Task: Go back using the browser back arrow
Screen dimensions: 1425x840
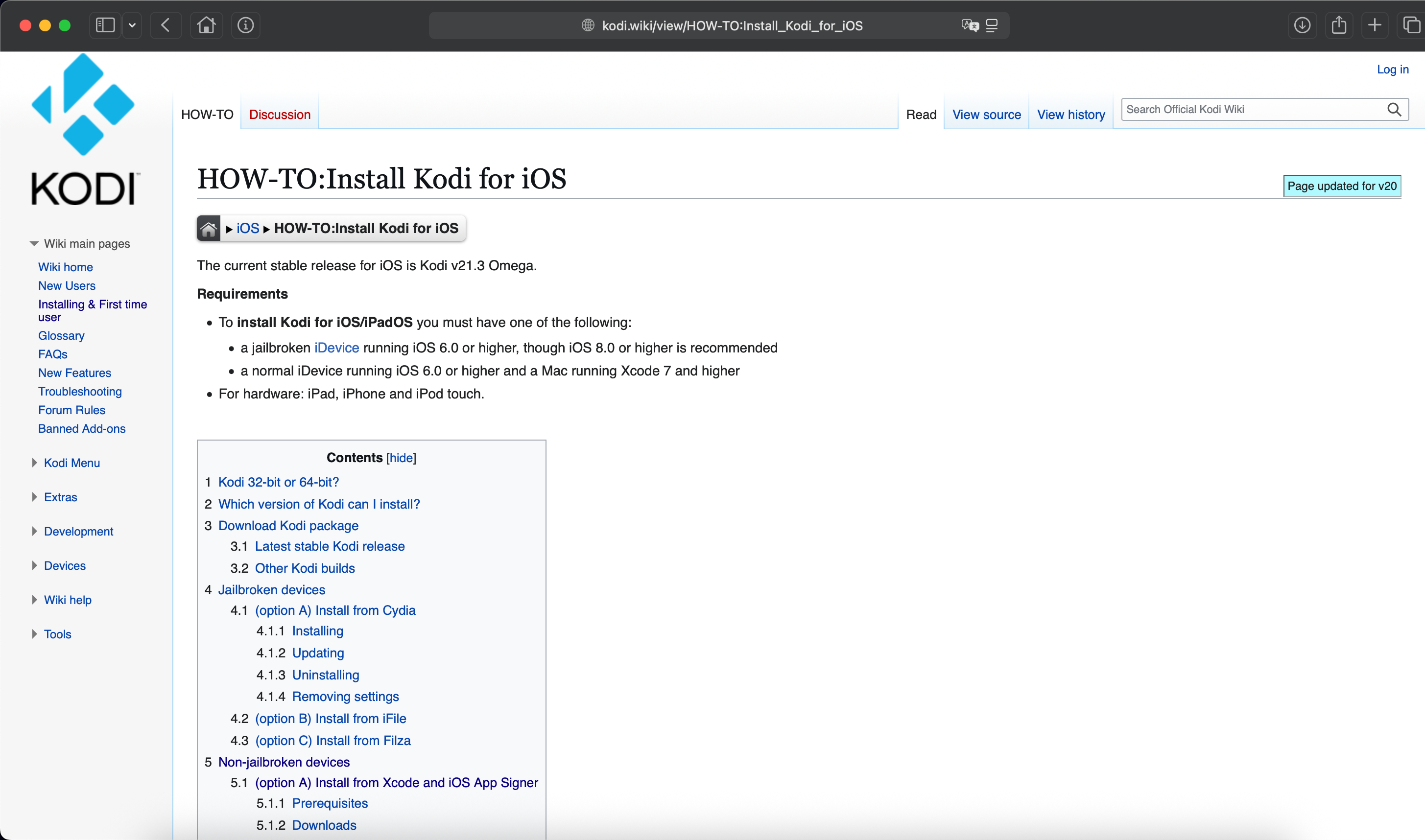Action: (166, 25)
